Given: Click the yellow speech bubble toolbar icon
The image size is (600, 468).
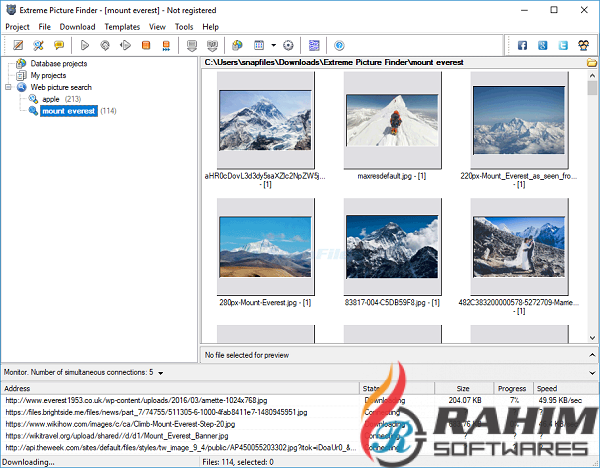Looking at the screenshot, I should pos(59,45).
